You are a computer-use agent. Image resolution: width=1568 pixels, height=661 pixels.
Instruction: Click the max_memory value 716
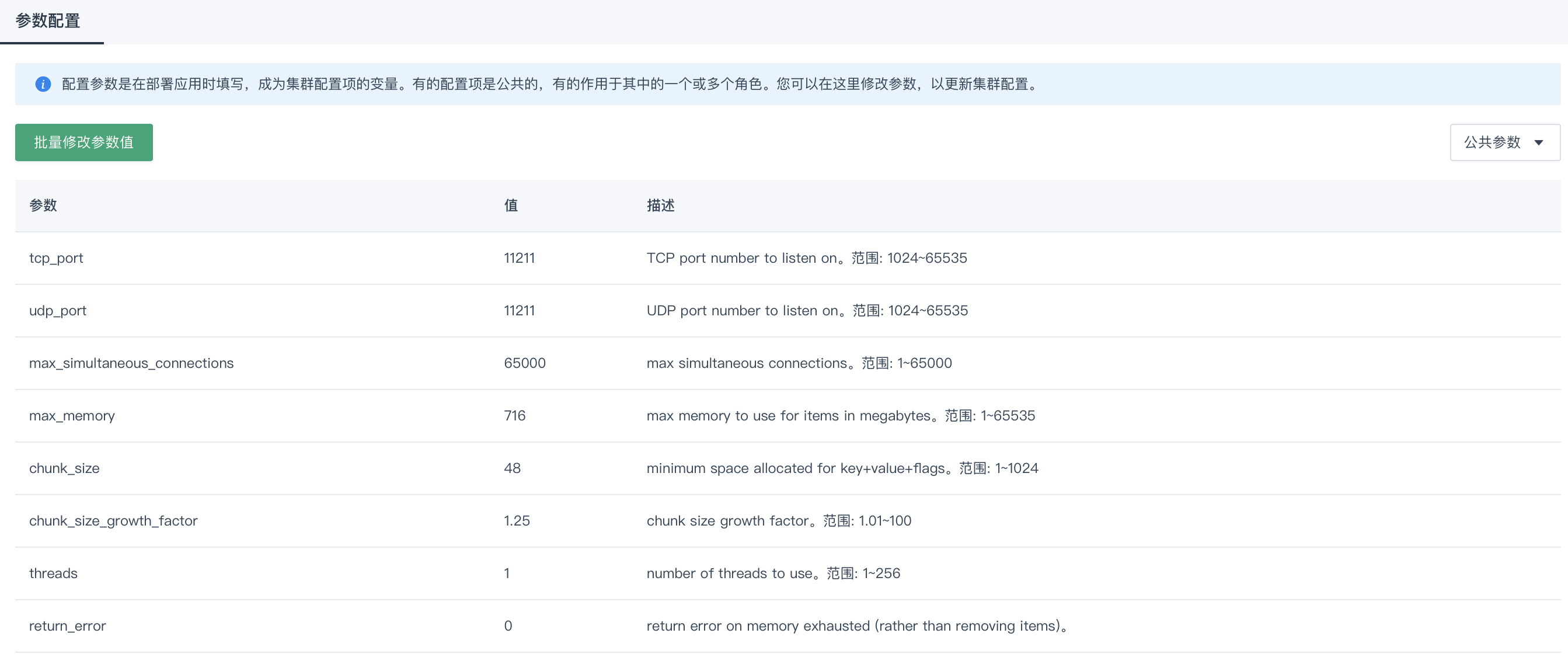514,416
